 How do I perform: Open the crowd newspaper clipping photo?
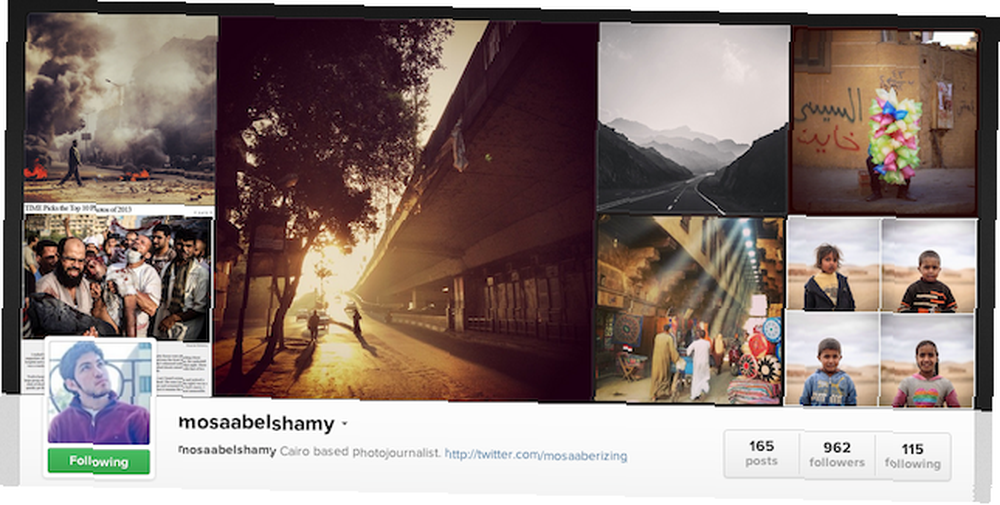(117, 278)
